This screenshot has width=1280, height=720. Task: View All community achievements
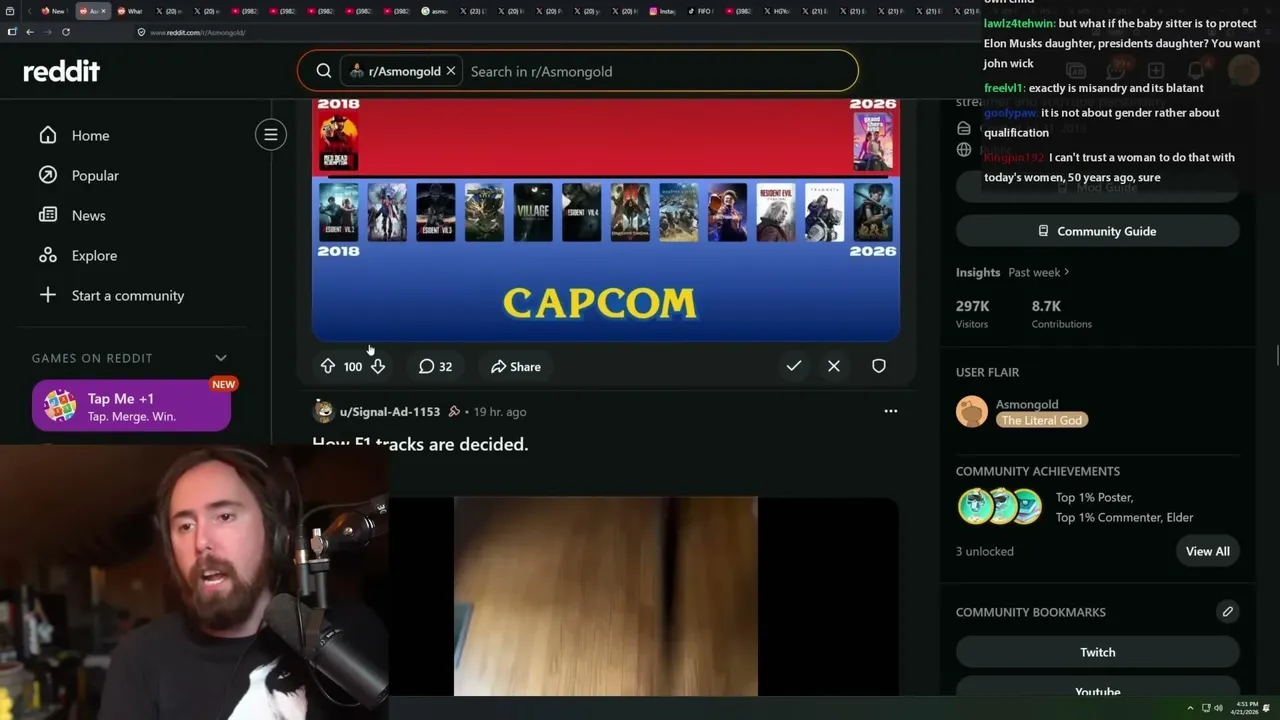point(1208,551)
